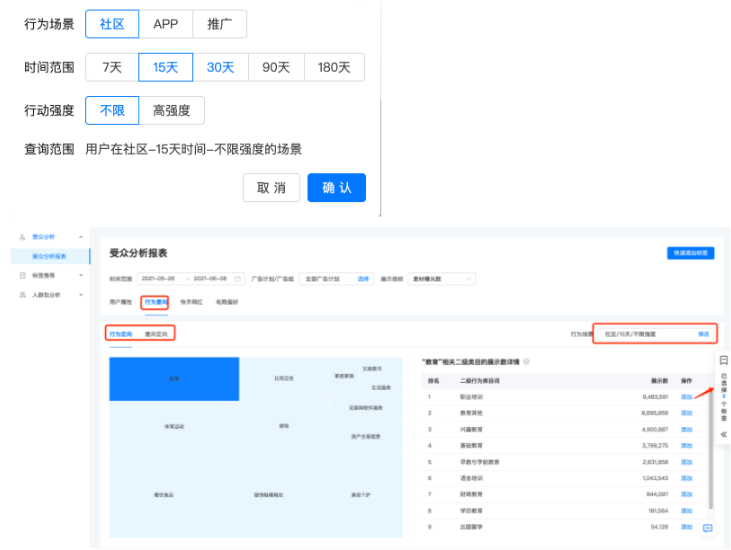Switch to the 行为意向 tab

tap(156, 302)
